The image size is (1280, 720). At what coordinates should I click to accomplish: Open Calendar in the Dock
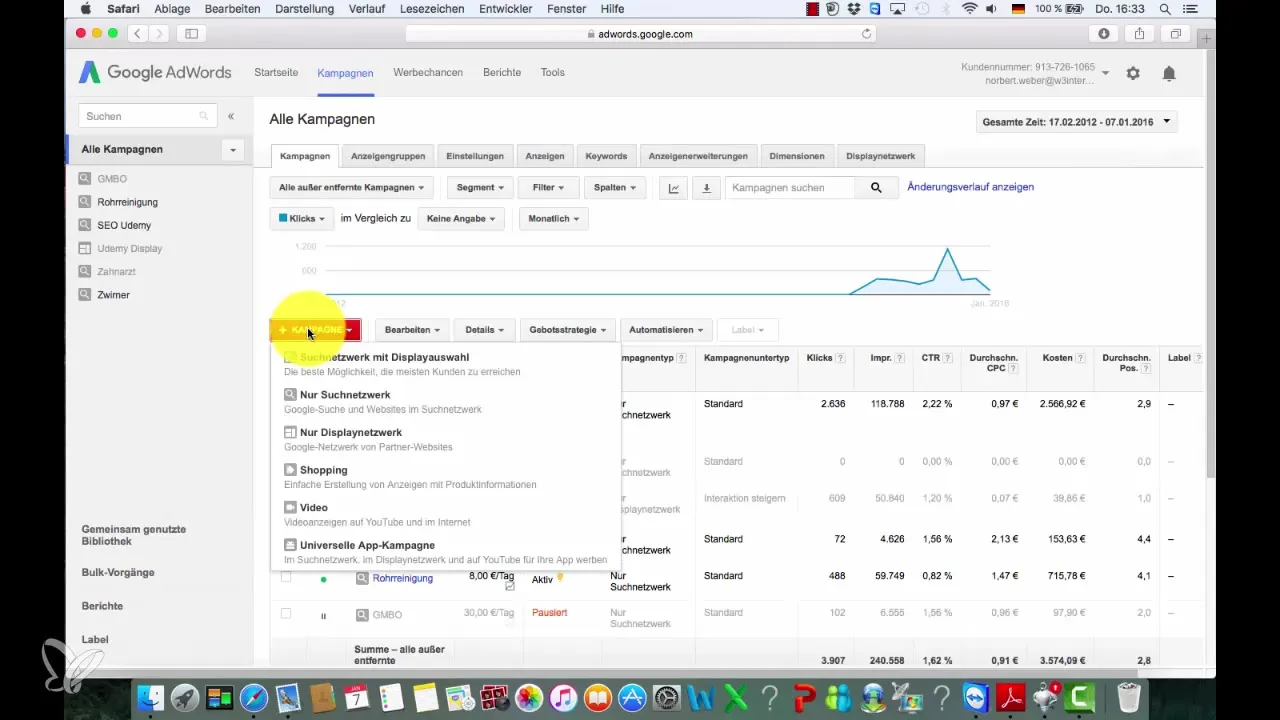(357, 697)
